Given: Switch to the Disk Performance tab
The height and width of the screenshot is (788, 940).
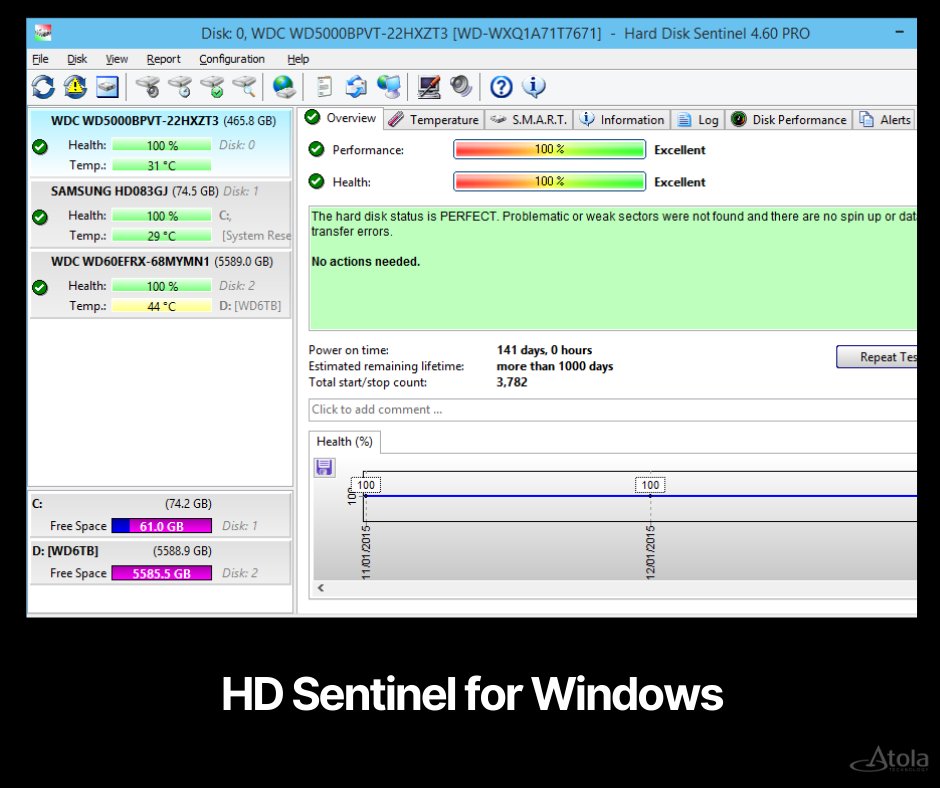Looking at the screenshot, I should pyautogui.click(x=788, y=120).
